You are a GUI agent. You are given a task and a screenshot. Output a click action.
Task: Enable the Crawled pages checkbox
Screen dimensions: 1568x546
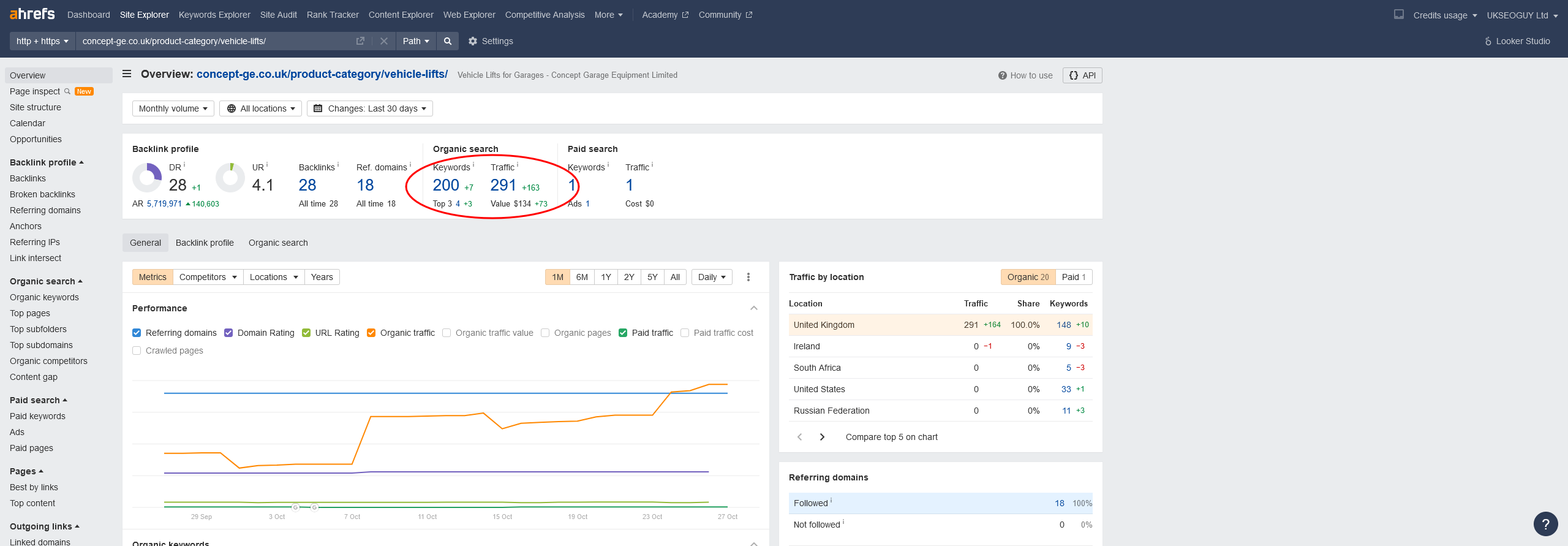pyautogui.click(x=137, y=351)
